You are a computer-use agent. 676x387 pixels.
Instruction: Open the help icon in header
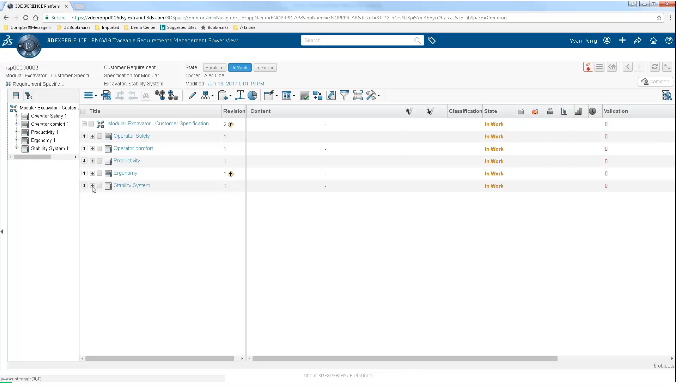669,41
